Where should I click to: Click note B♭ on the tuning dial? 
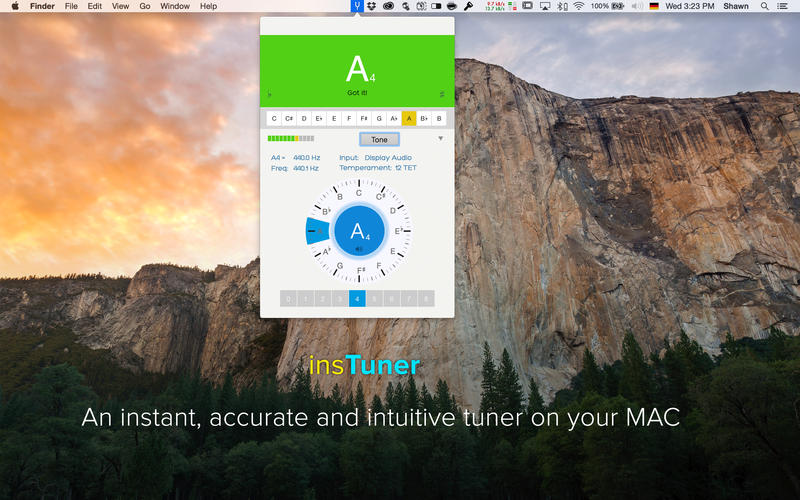[327, 211]
